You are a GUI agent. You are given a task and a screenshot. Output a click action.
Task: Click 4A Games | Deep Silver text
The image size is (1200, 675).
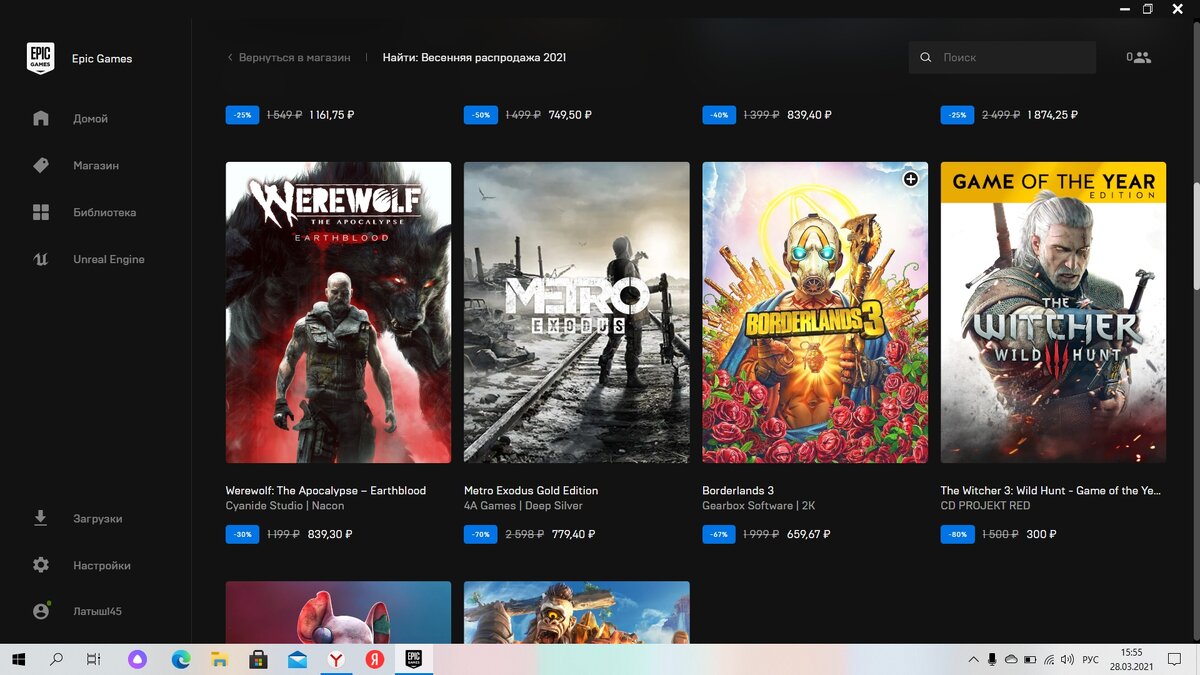523,506
